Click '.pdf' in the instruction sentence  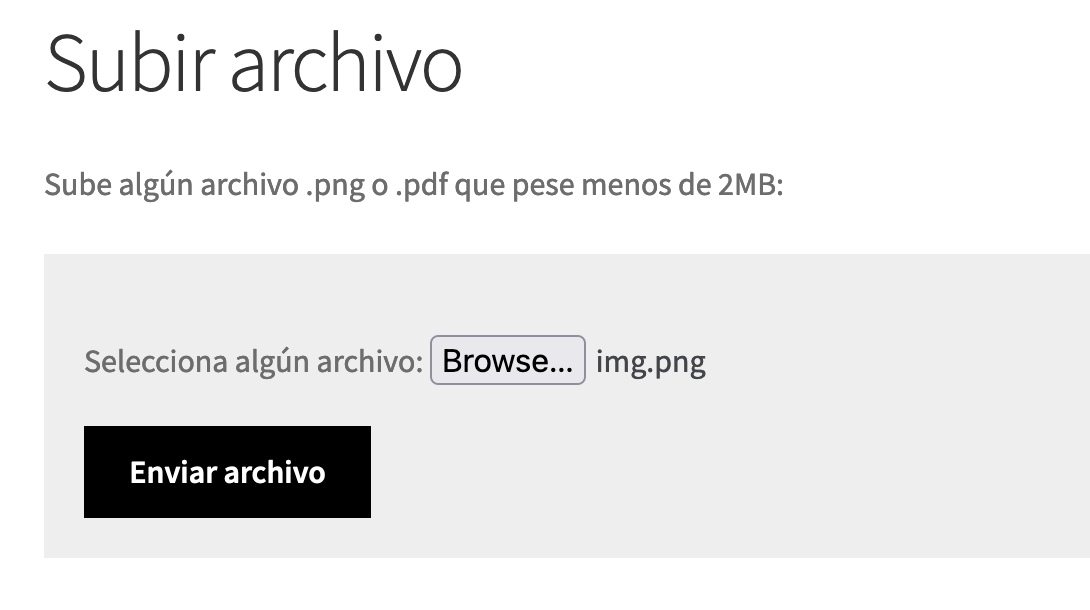coord(421,186)
